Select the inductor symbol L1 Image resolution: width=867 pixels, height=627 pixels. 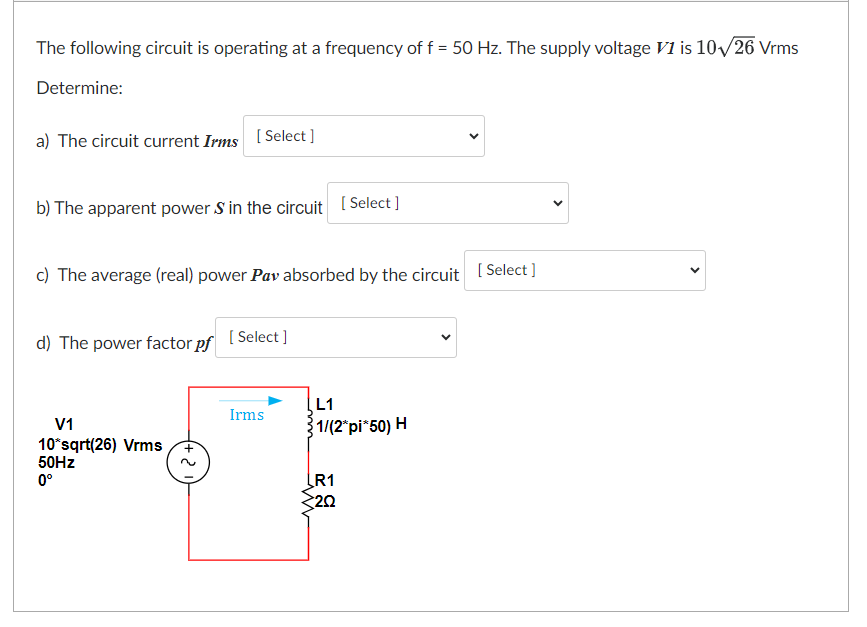tap(308, 422)
